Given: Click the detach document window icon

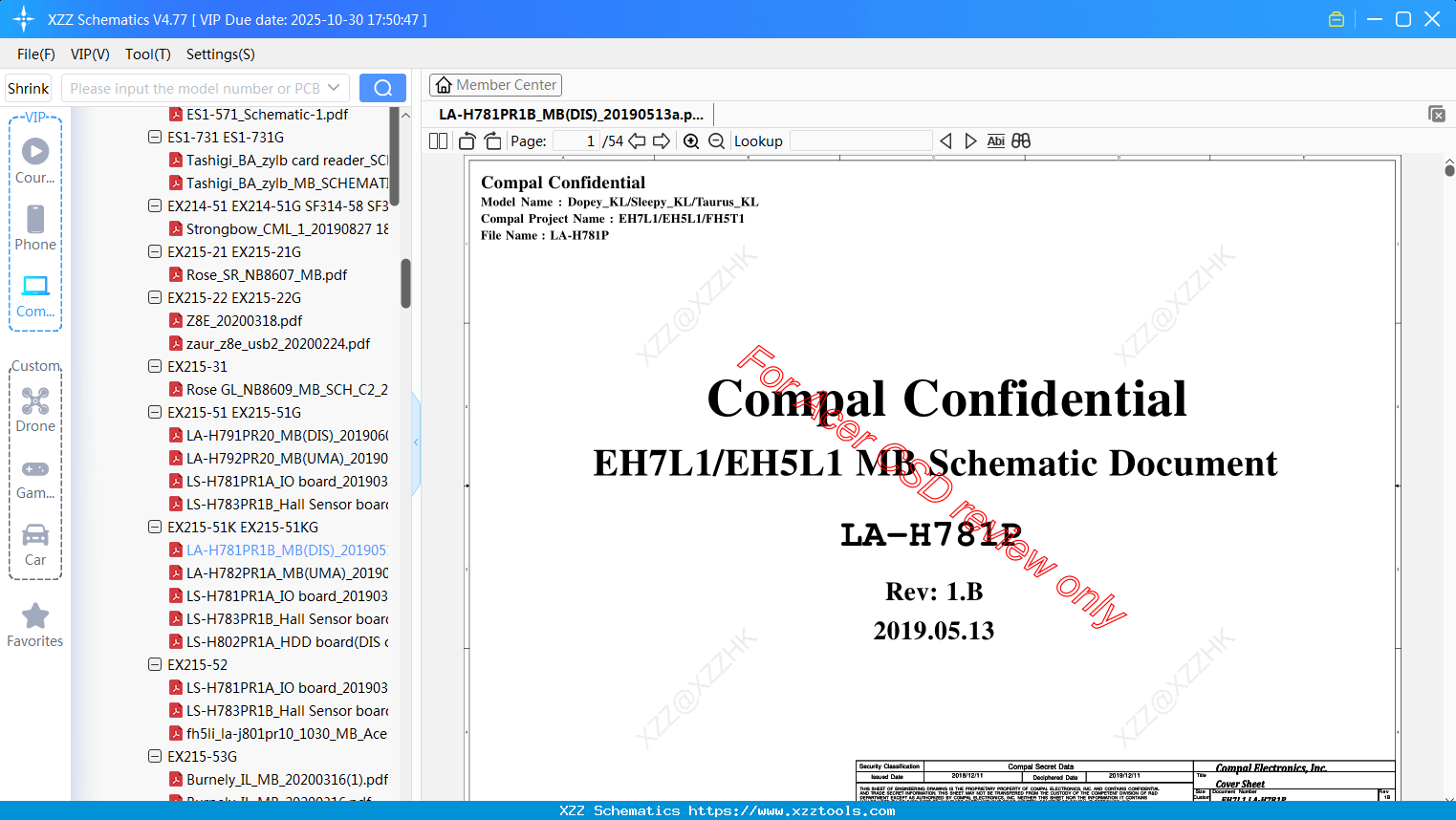Looking at the screenshot, I should point(1437,114).
